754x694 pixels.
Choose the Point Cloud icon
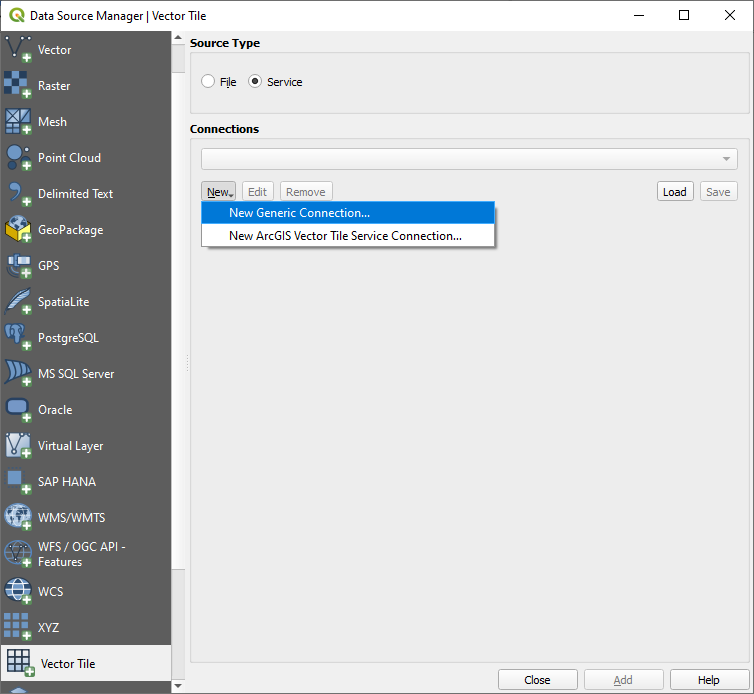click(18, 157)
